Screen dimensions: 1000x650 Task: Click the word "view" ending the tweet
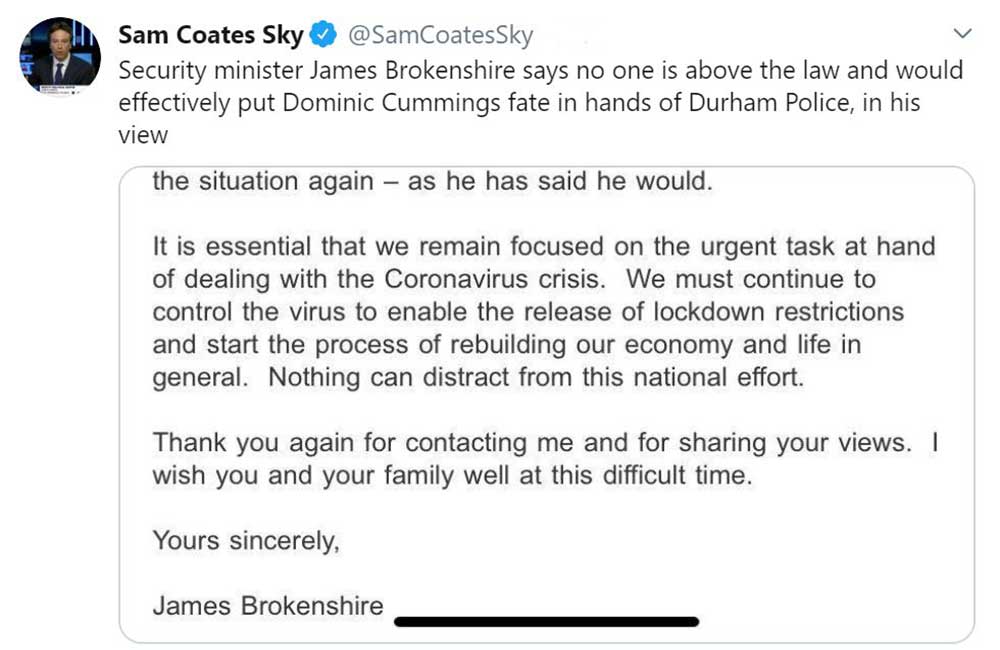point(142,134)
